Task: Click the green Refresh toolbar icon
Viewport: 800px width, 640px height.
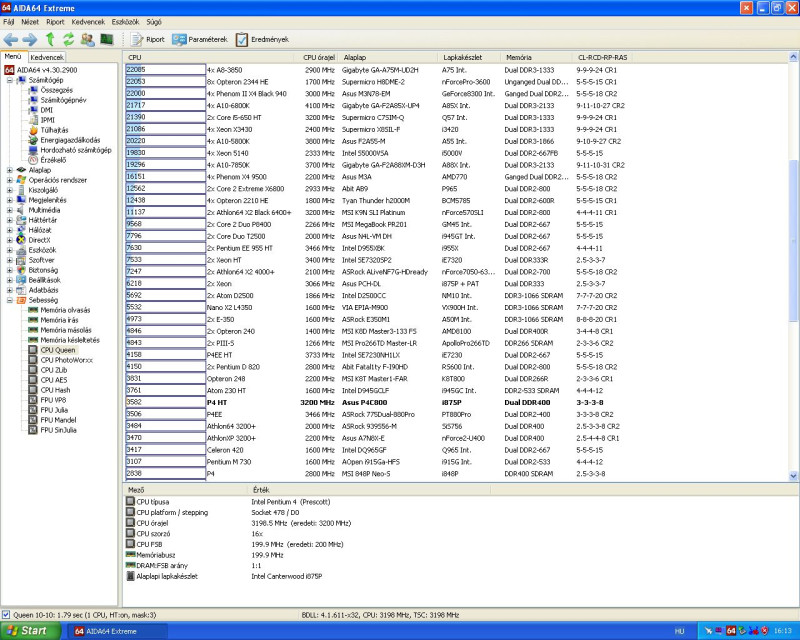Action: (x=68, y=39)
